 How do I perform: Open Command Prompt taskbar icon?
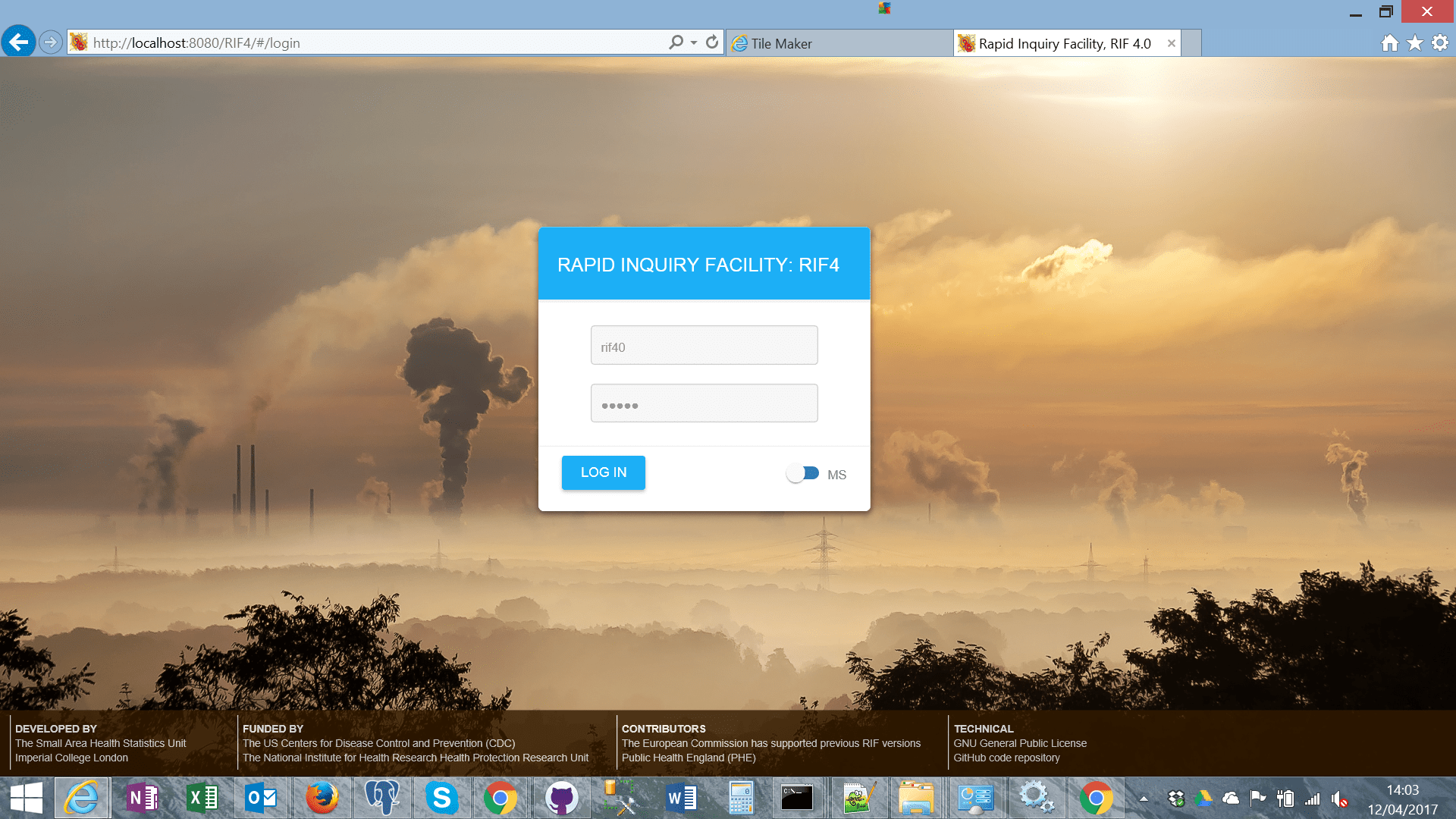(x=797, y=798)
